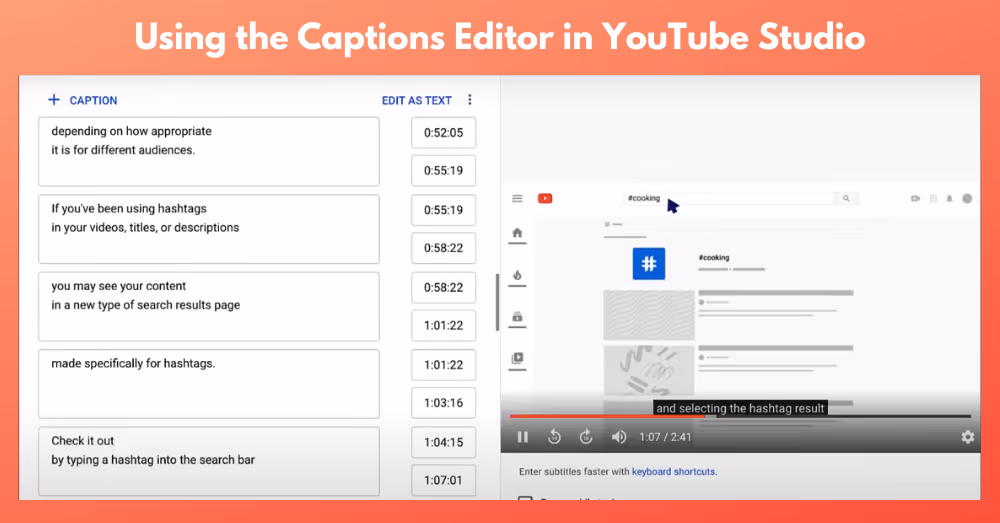Click the Home icon in the preview sidebar
The image size is (1000, 523).
point(517,233)
